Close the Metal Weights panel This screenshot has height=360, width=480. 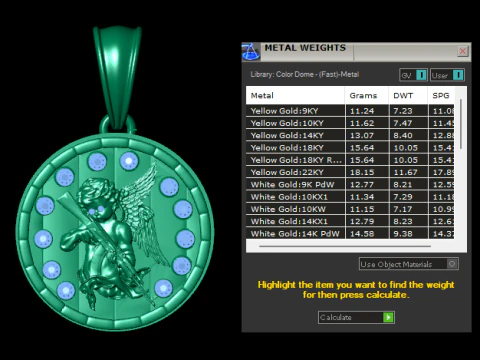(463, 51)
